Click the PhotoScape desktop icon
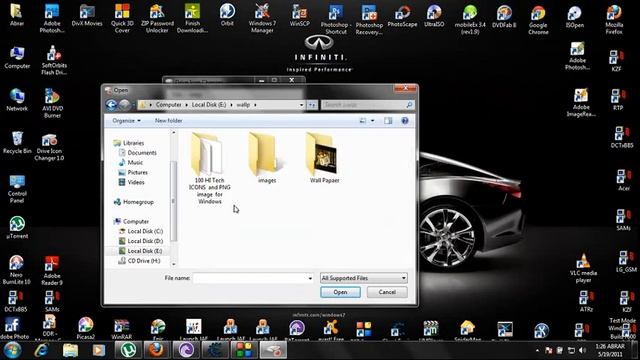This screenshot has width=640, height=360. coord(402,16)
